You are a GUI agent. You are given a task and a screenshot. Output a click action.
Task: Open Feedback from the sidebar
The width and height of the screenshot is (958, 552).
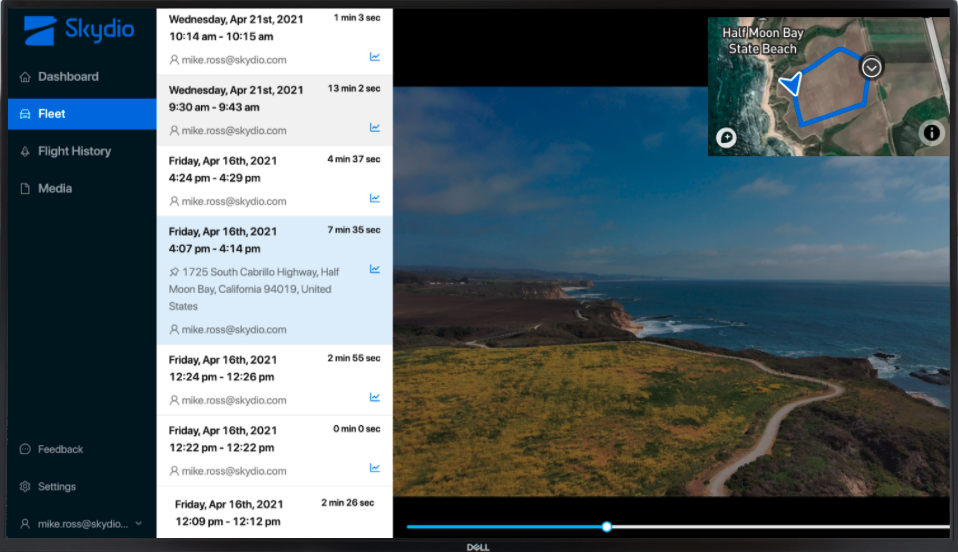(x=60, y=450)
